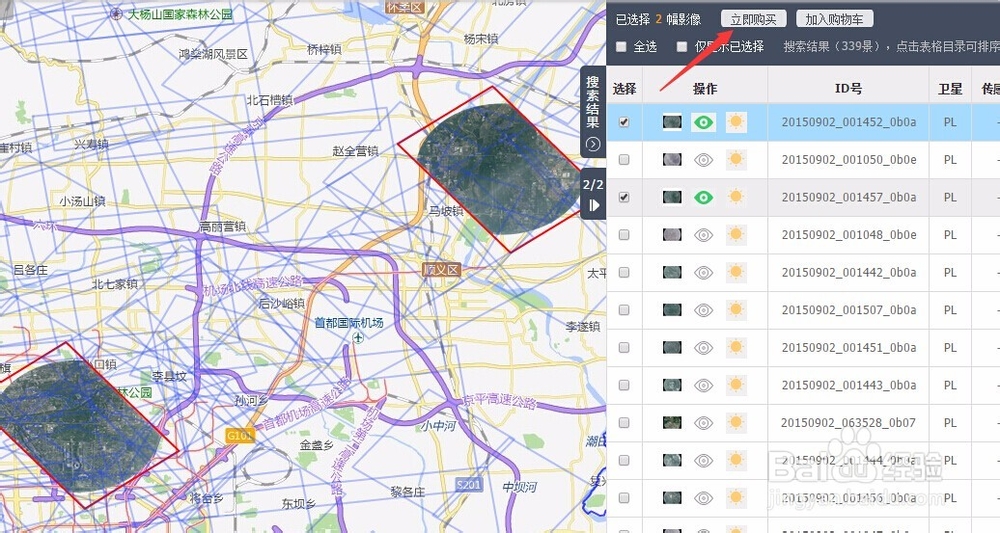1000x533 pixels.
Task: Click sun icon for 20150902_001452_0b0a
Action: pos(736,121)
